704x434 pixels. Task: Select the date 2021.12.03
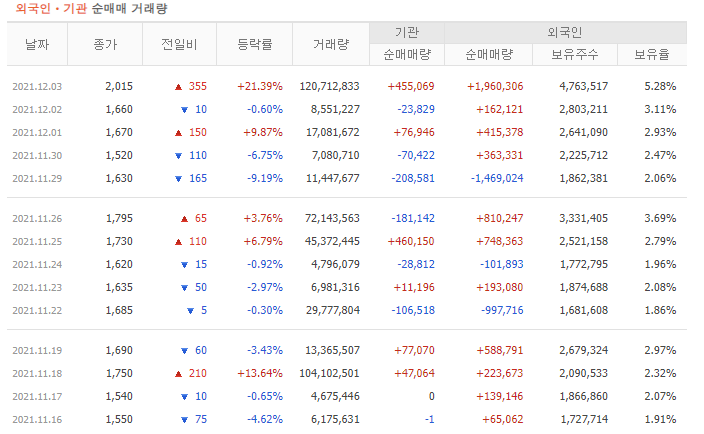[x=37, y=86]
